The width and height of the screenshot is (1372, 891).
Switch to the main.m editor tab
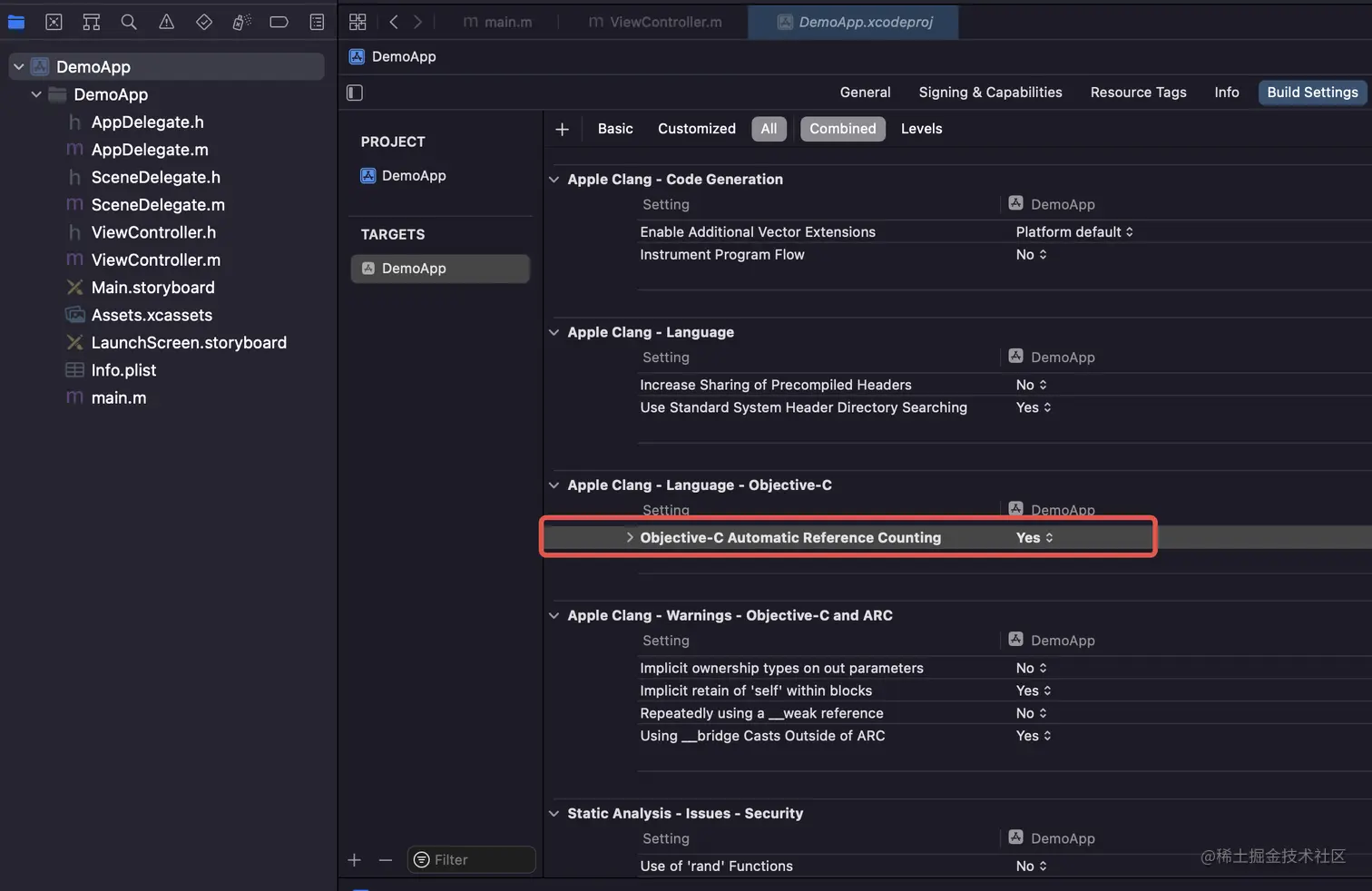point(497,22)
